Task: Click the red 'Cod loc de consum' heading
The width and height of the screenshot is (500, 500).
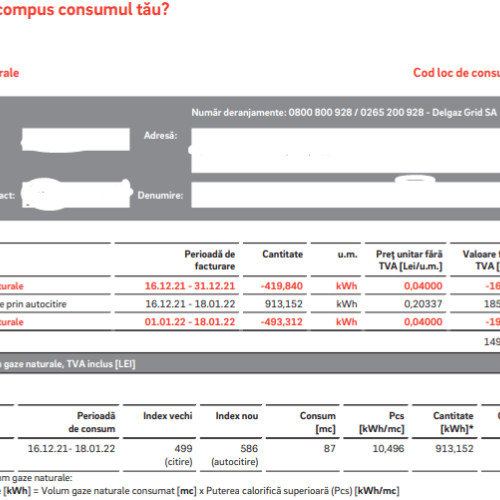Action: pyautogui.click(x=457, y=73)
